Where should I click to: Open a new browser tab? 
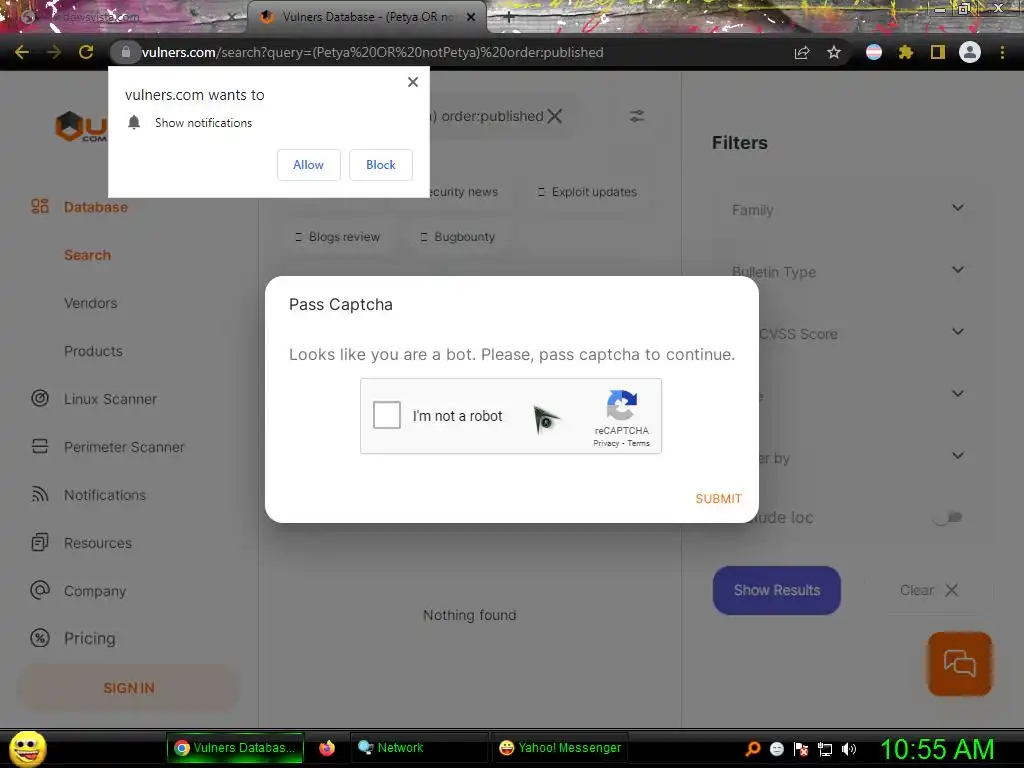(509, 17)
